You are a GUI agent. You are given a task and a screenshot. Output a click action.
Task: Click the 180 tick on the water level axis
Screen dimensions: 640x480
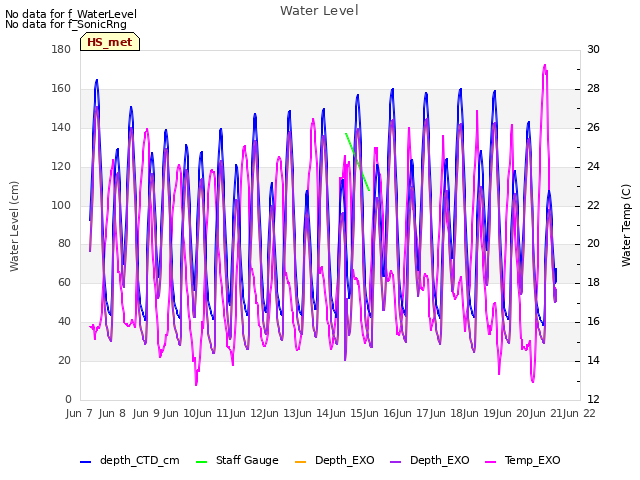pyautogui.click(x=61, y=49)
